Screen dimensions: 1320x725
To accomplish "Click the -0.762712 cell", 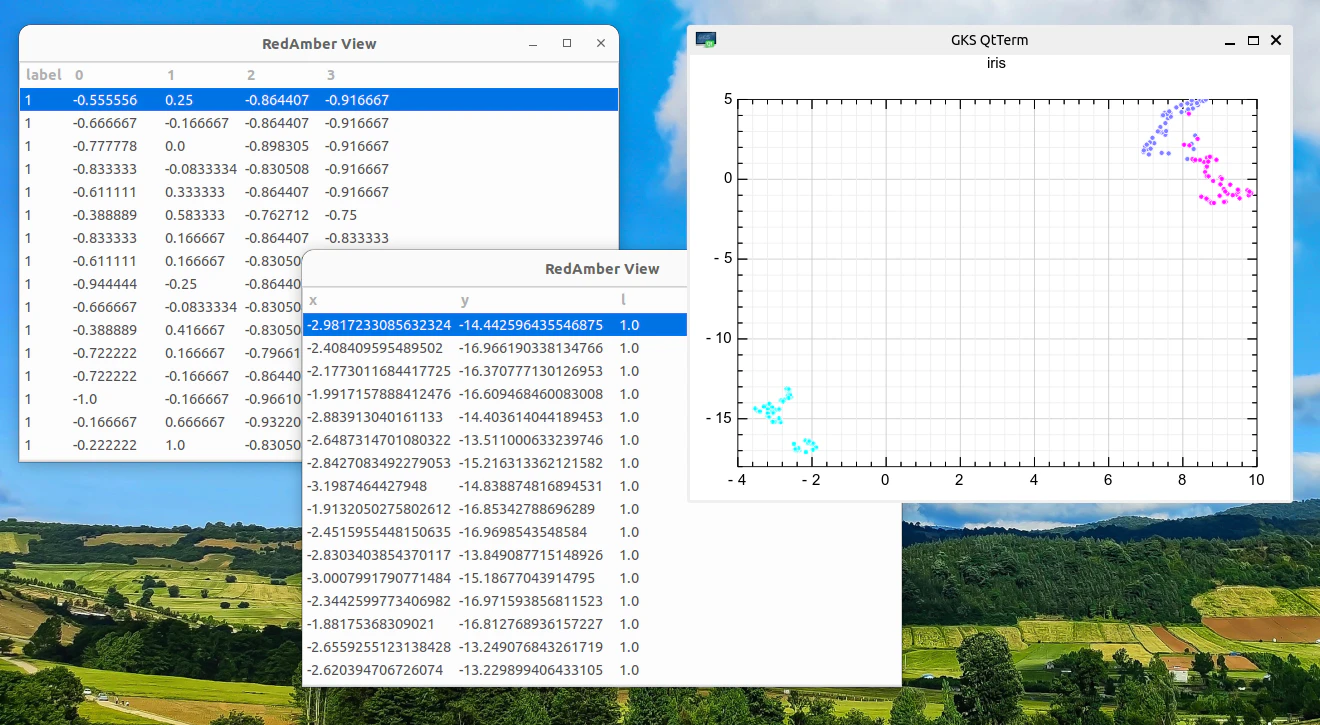I will 277,215.
